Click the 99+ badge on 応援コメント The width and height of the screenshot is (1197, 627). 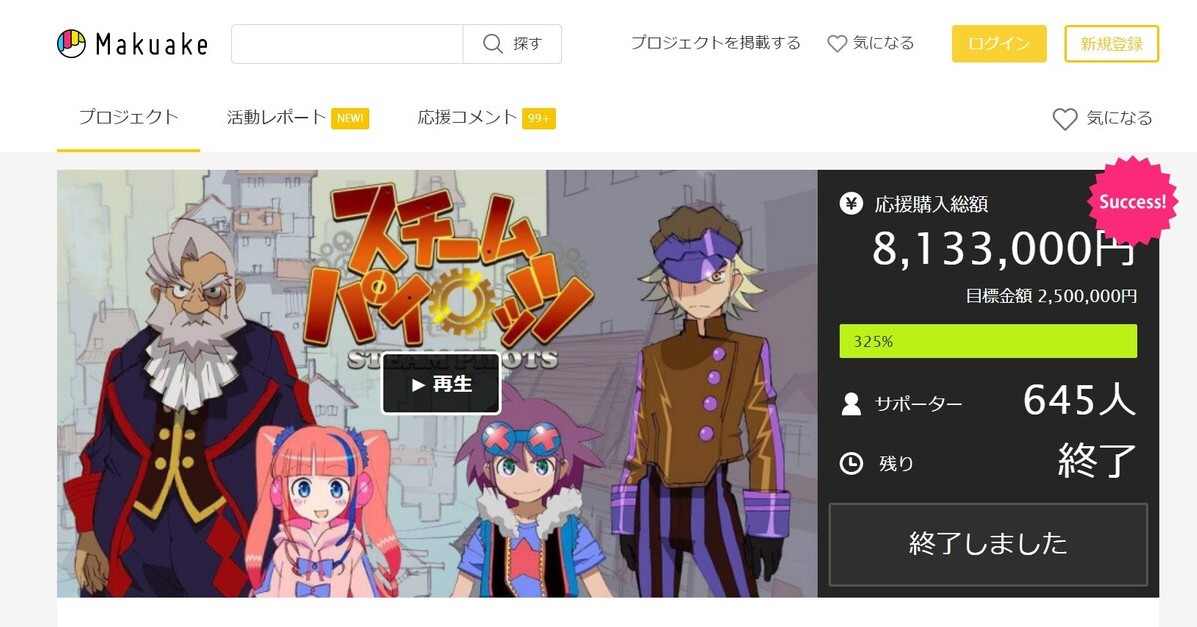click(539, 118)
